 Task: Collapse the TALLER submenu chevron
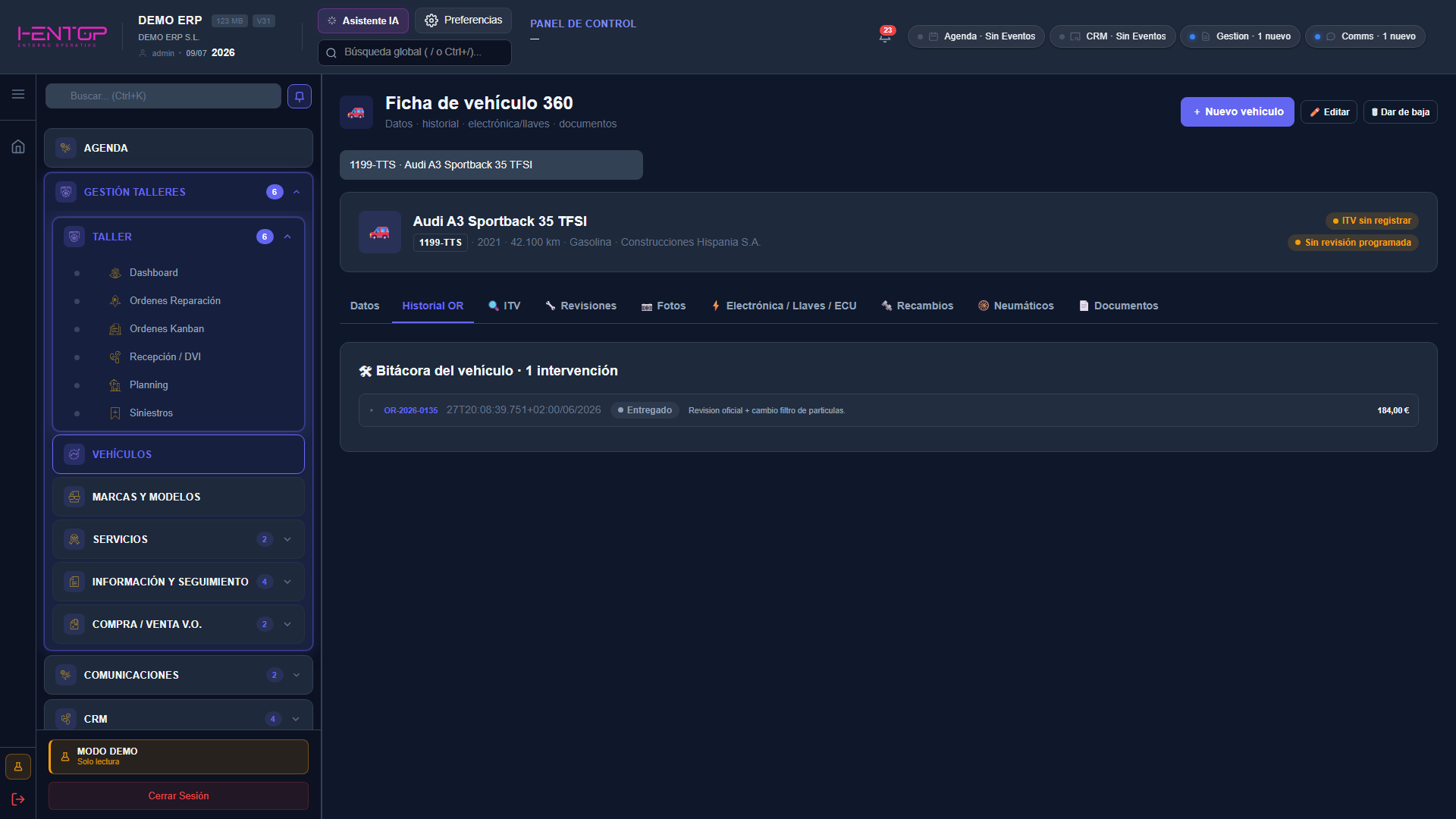(x=287, y=237)
